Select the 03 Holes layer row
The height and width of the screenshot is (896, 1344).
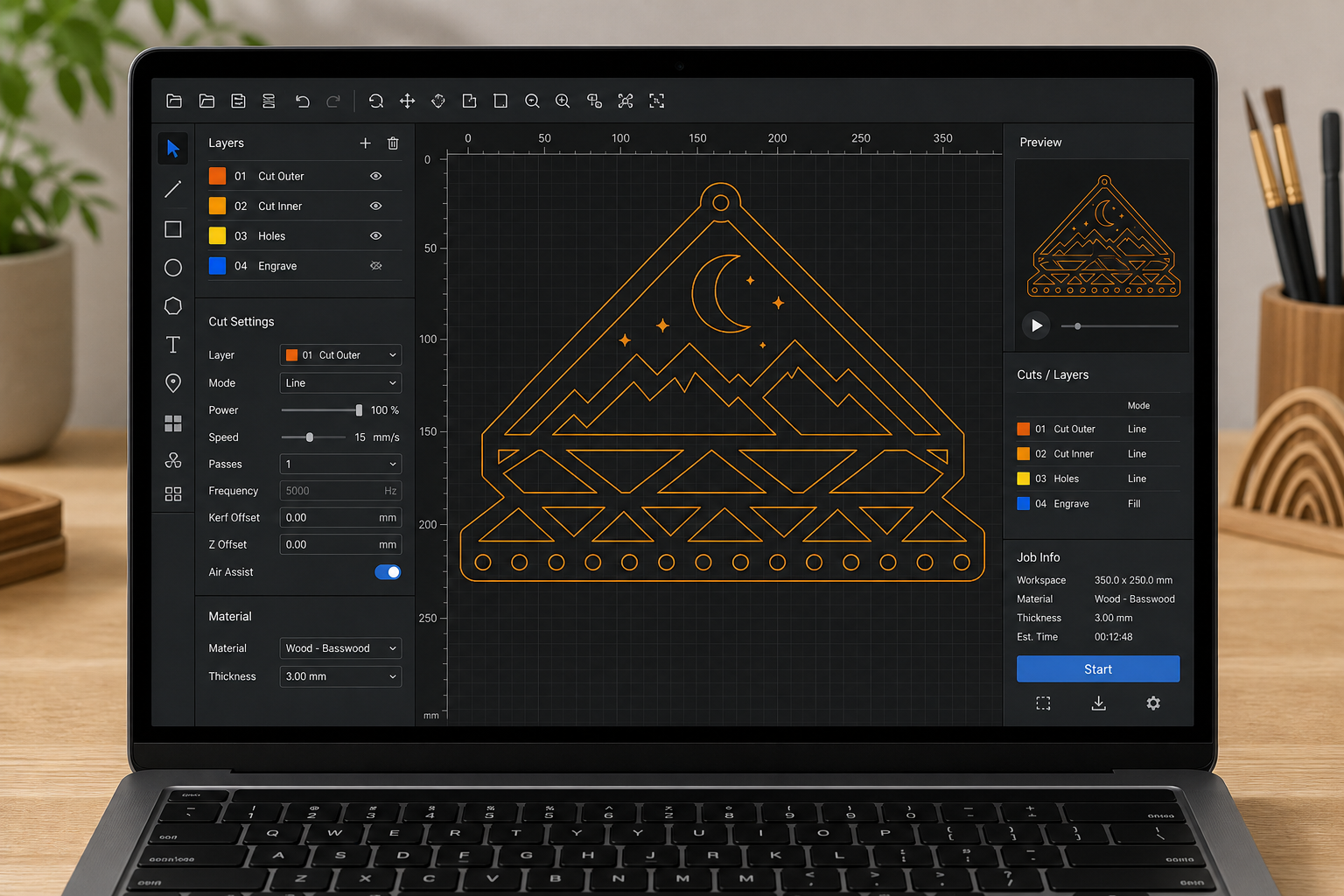[304, 235]
